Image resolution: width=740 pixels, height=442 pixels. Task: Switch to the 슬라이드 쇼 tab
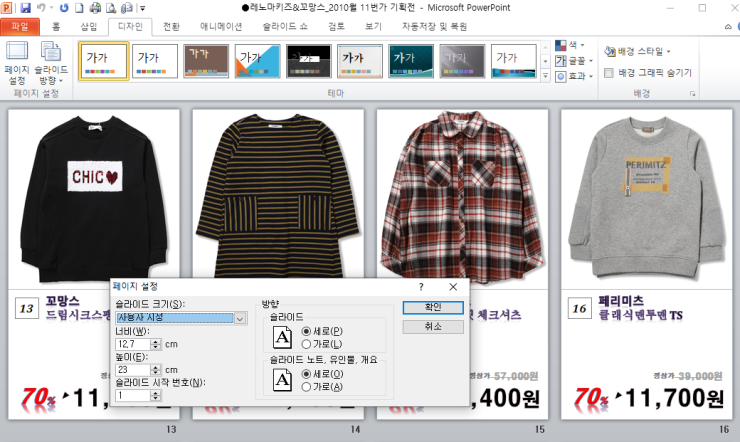pos(285,26)
